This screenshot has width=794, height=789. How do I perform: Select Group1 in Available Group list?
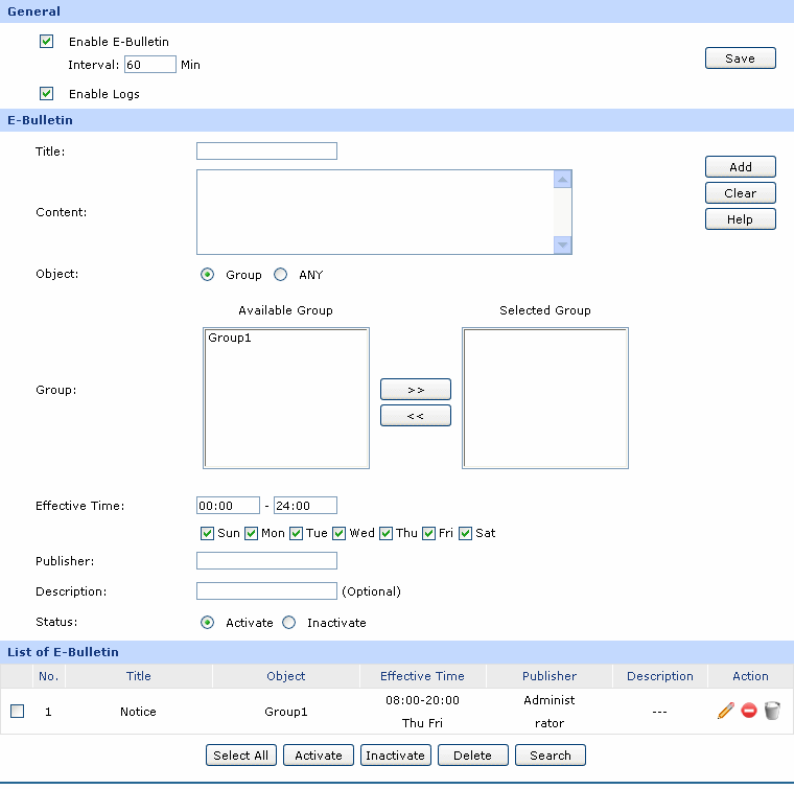click(230, 339)
